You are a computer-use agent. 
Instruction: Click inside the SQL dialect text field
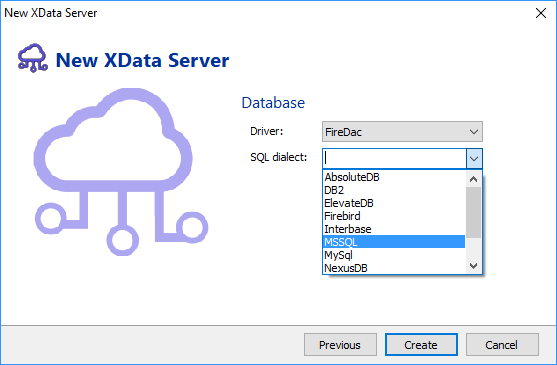[x=394, y=158]
